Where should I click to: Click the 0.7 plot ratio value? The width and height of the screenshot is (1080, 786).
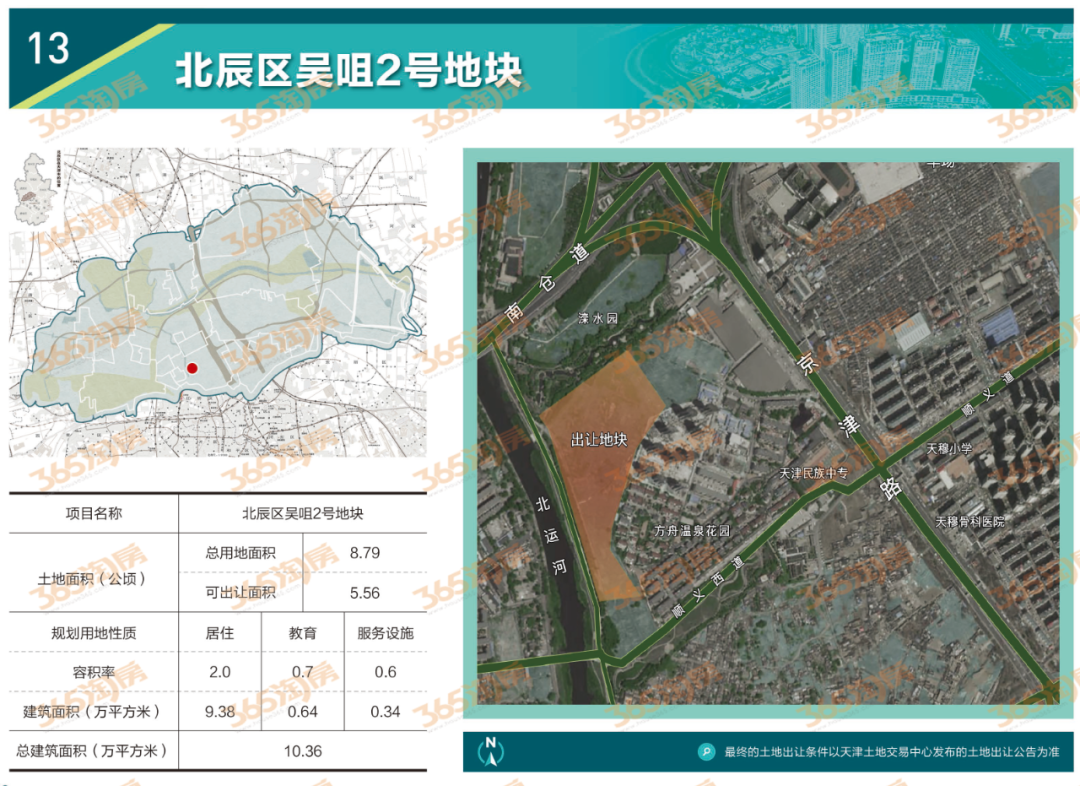pyautogui.click(x=302, y=672)
